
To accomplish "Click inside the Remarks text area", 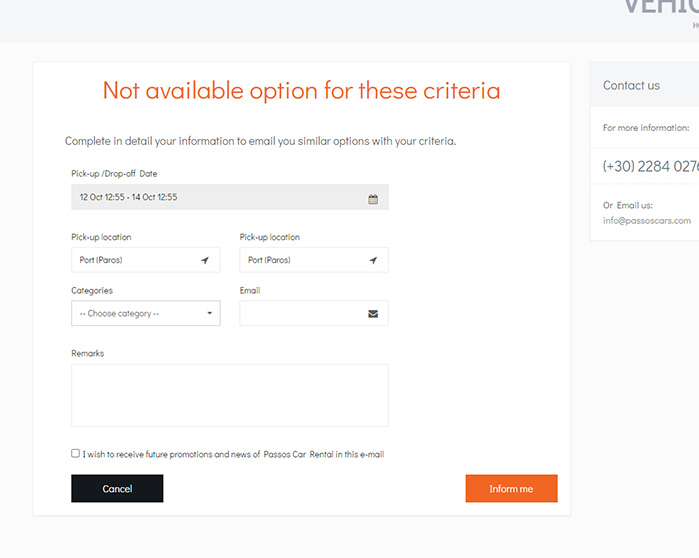I will (229, 395).
